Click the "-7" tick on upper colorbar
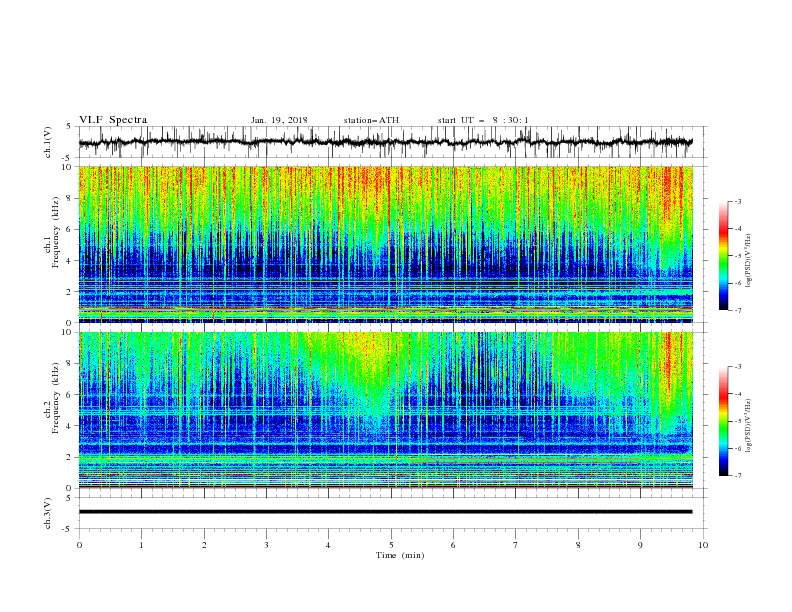 (x=738, y=311)
